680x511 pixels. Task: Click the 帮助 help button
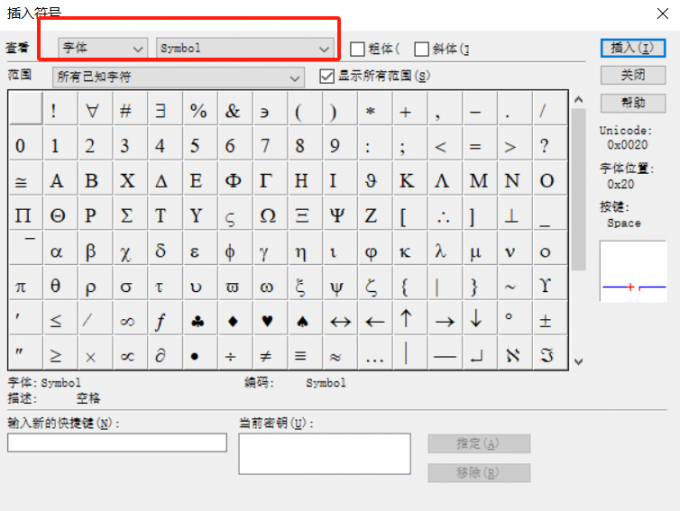[632, 103]
